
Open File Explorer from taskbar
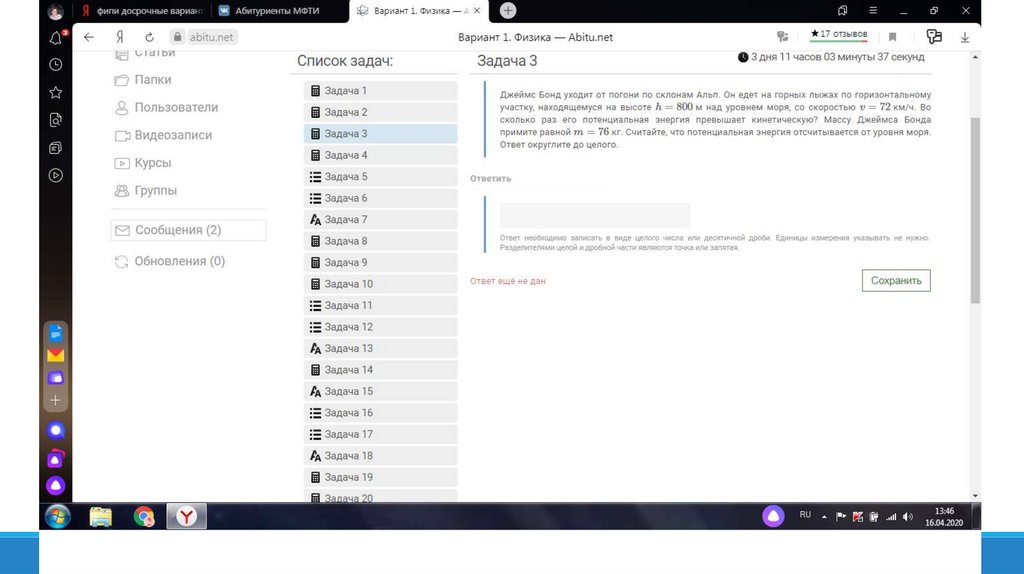pos(101,517)
